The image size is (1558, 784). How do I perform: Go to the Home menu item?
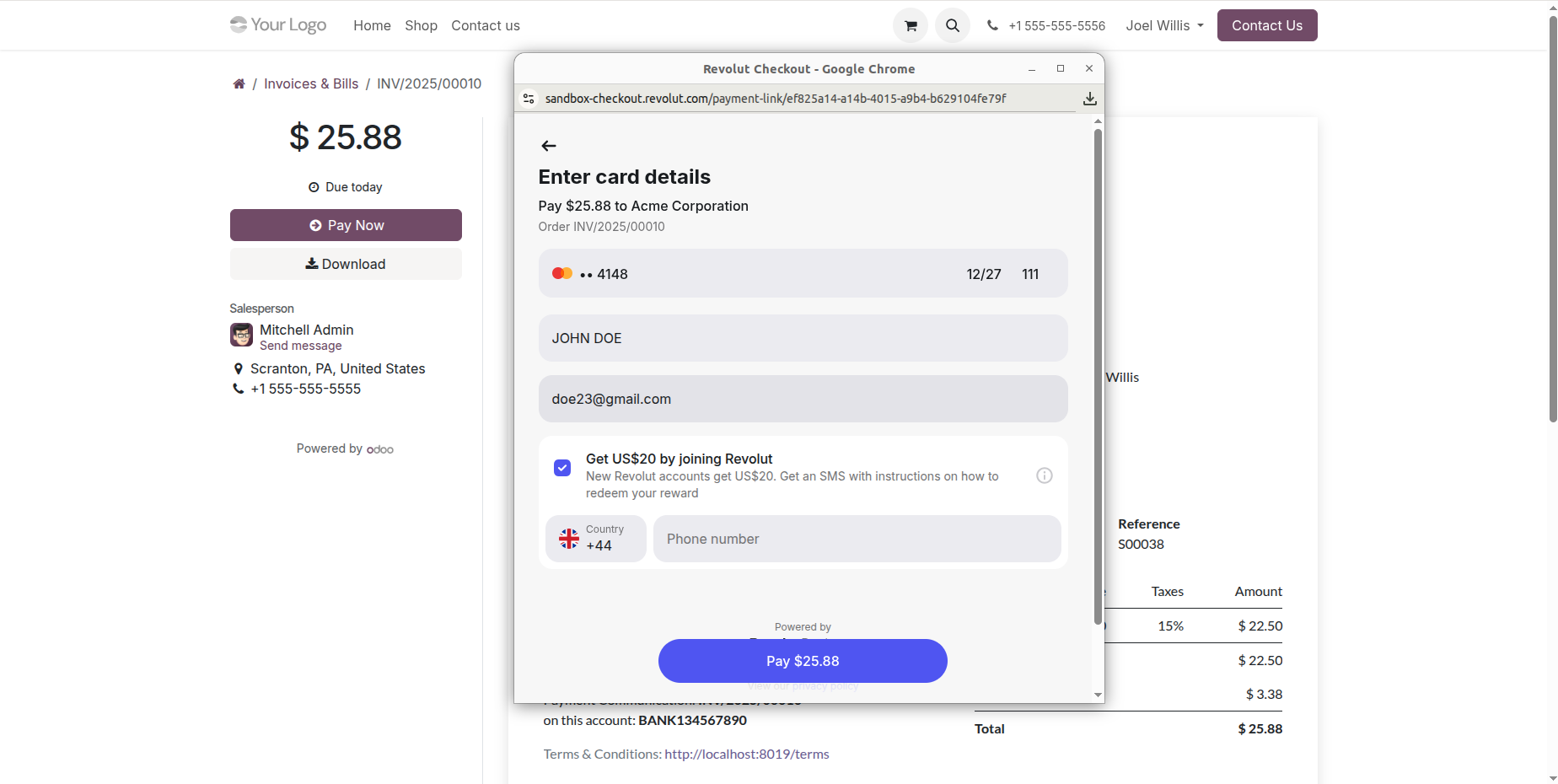(x=372, y=26)
